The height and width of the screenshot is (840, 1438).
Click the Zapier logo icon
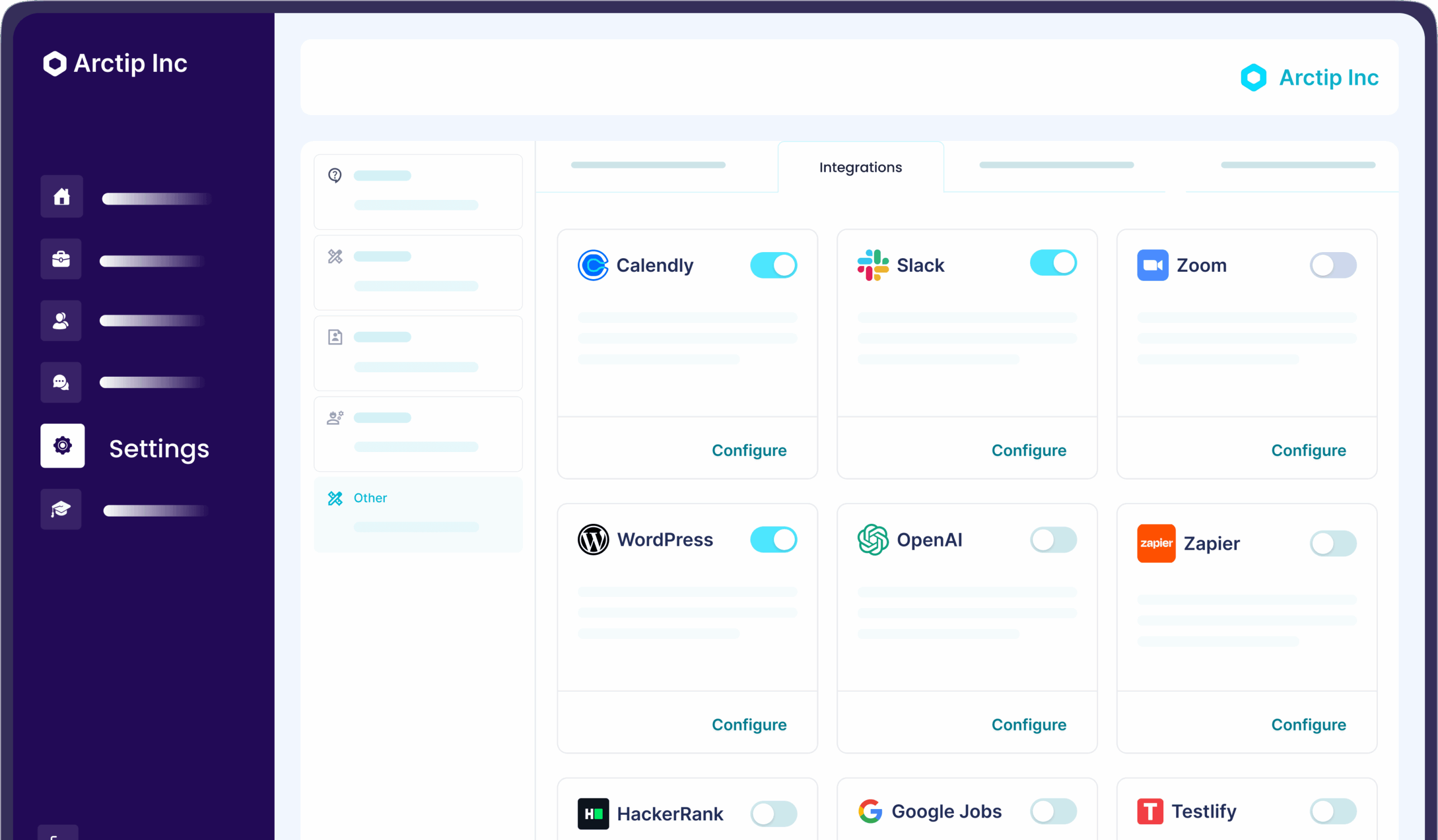pos(1155,544)
